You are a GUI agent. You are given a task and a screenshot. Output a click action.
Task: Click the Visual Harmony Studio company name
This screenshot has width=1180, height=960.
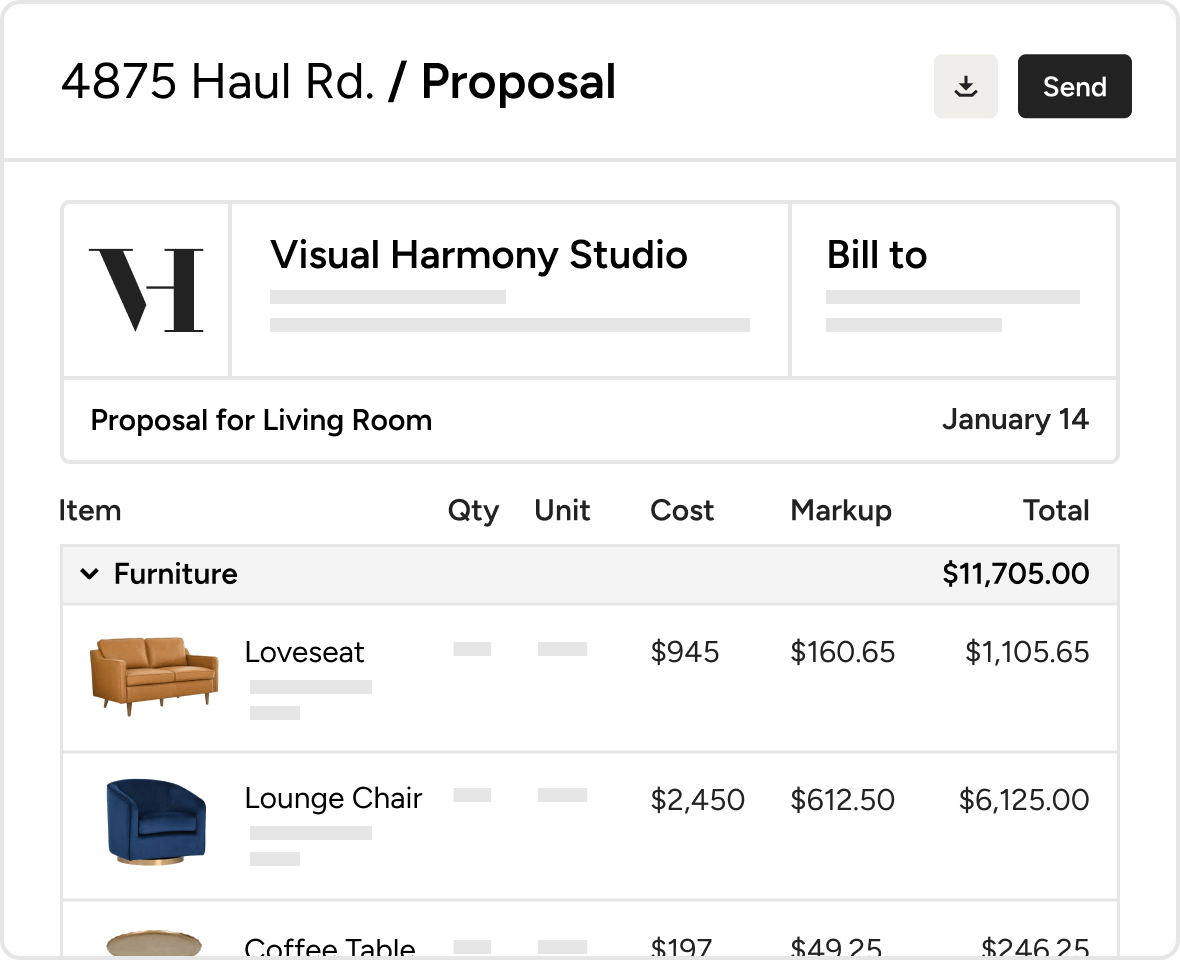pos(478,255)
